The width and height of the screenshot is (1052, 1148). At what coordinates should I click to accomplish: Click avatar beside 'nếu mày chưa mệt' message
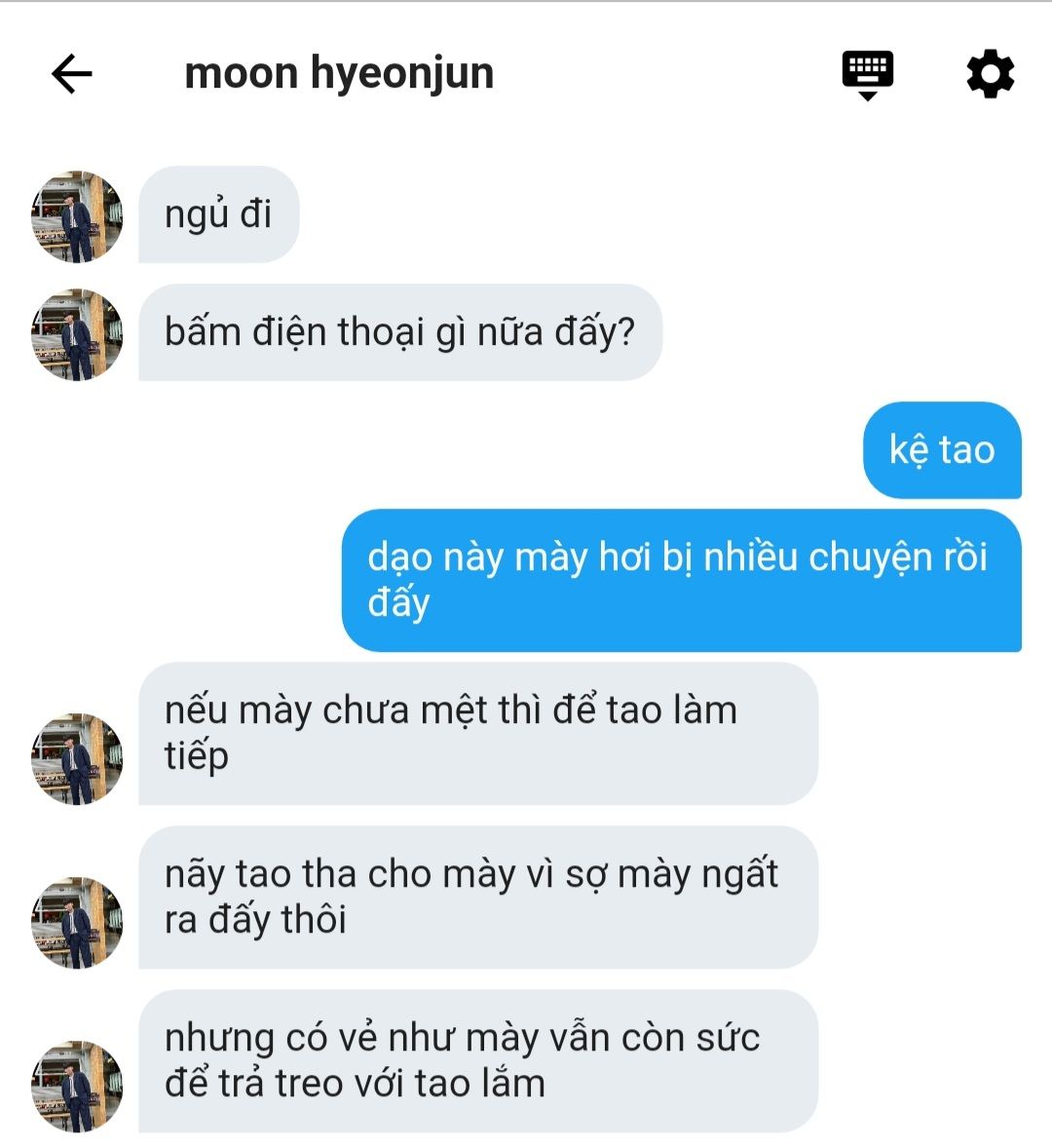(x=77, y=759)
